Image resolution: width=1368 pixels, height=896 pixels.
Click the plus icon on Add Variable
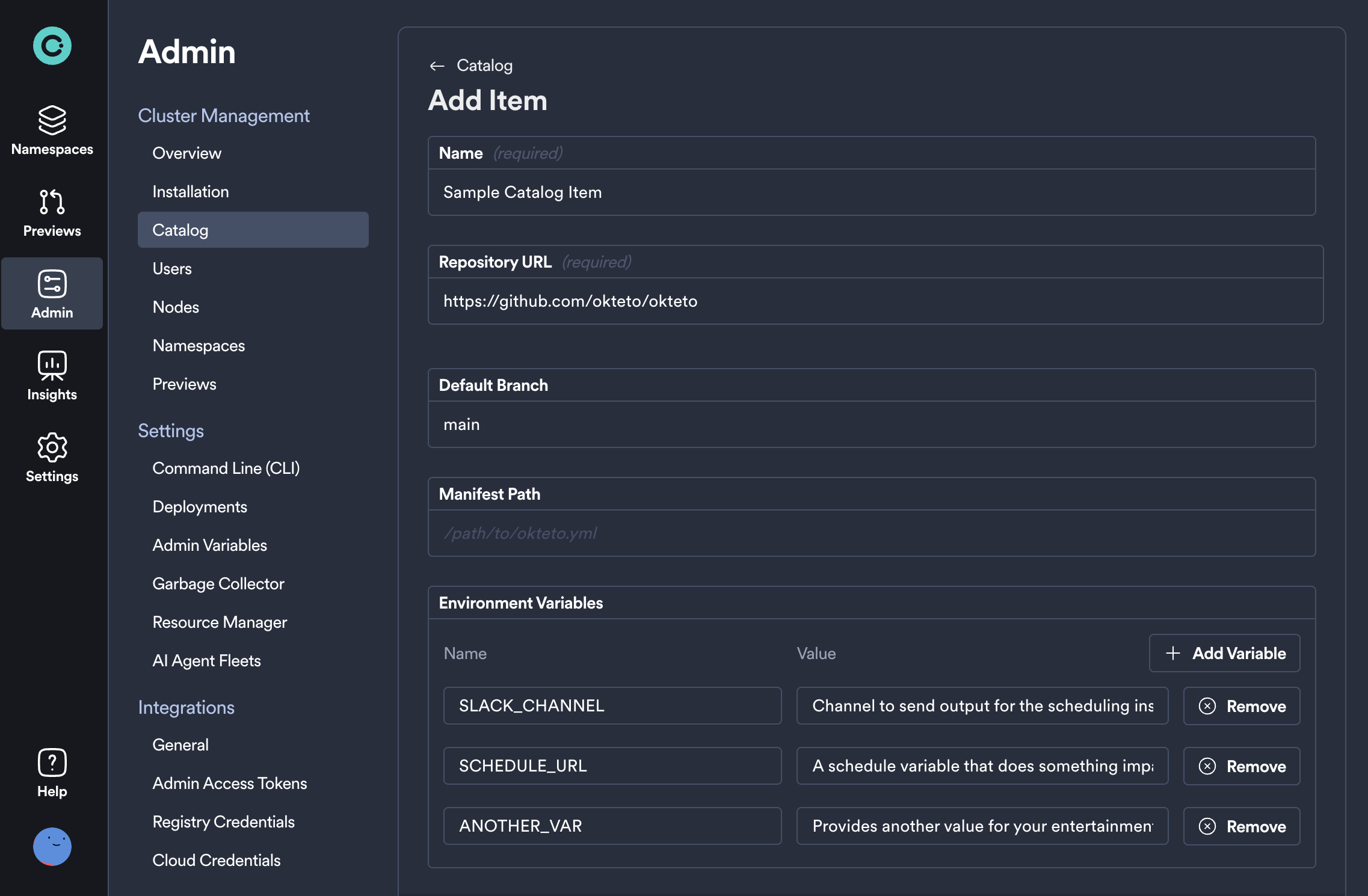click(x=1172, y=653)
